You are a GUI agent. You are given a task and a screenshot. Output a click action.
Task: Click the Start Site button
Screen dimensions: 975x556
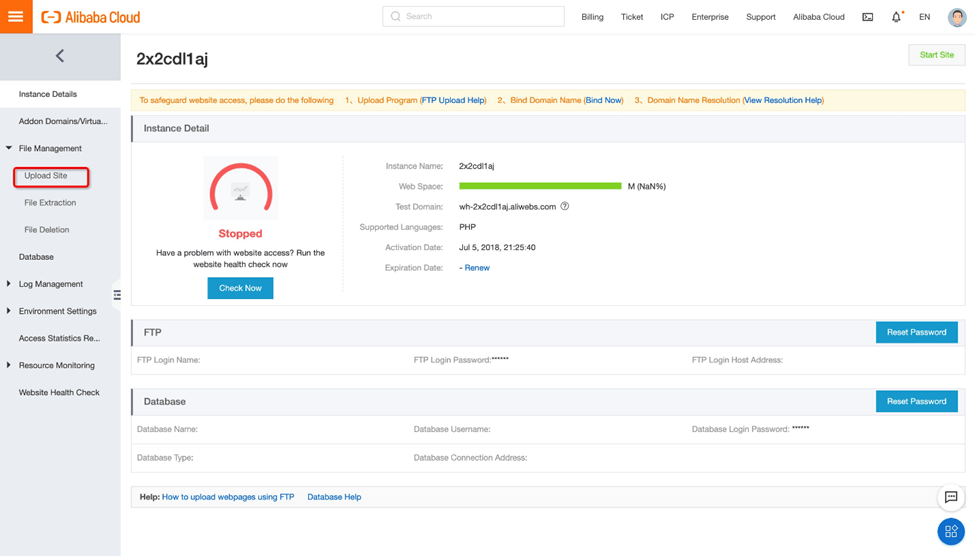click(936, 55)
